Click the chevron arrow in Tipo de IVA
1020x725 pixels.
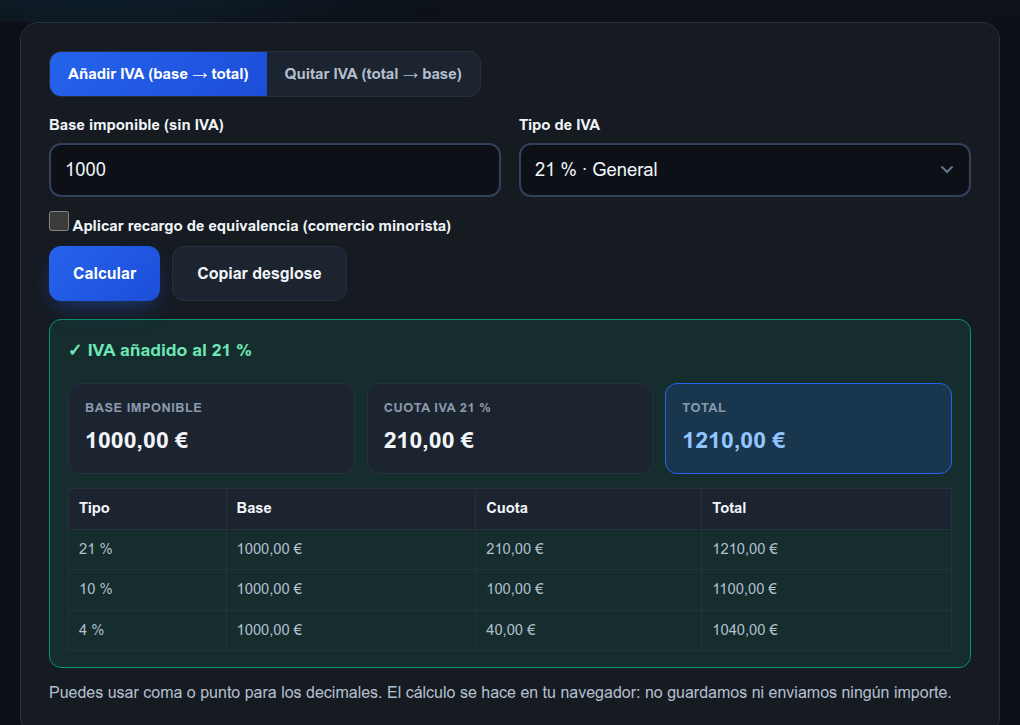[x=946, y=170]
